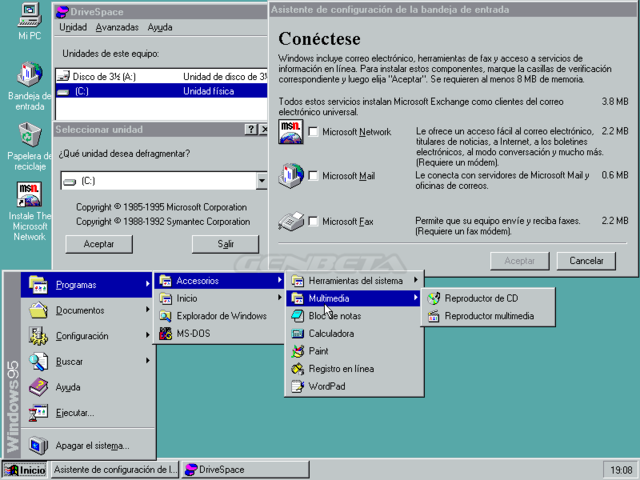This screenshot has width=640, height=480.
Task: Click the Buscar magnifier icon in Start menu
Action: coord(38,362)
